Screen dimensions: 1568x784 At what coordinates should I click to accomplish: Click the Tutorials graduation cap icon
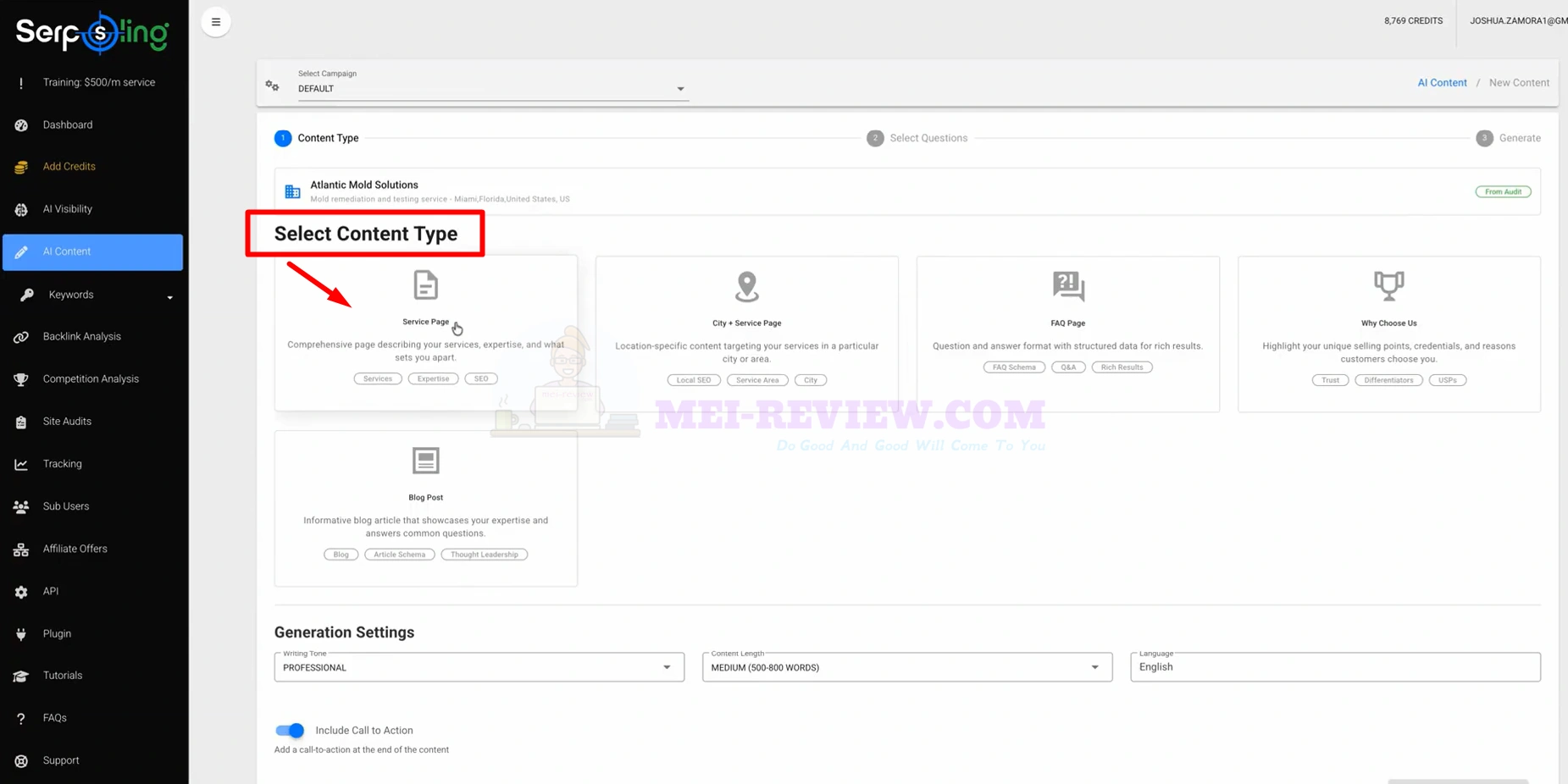(x=21, y=676)
